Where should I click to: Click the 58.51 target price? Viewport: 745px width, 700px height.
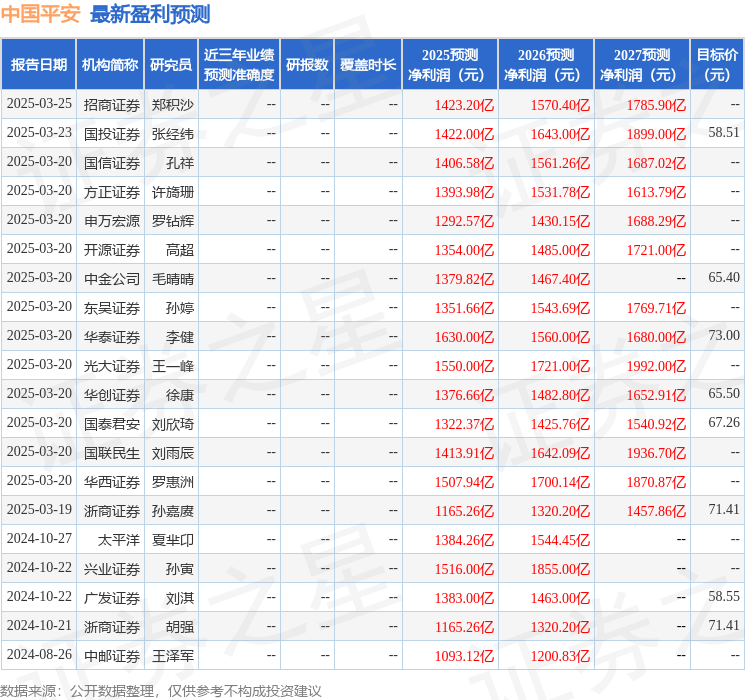click(724, 132)
